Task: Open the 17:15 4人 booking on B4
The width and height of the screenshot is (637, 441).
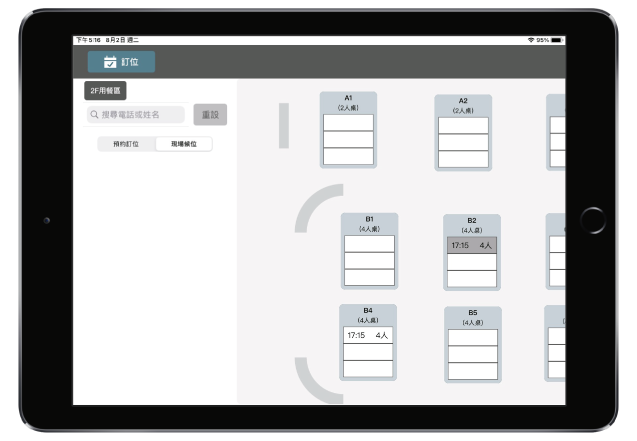Action: [x=368, y=335]
